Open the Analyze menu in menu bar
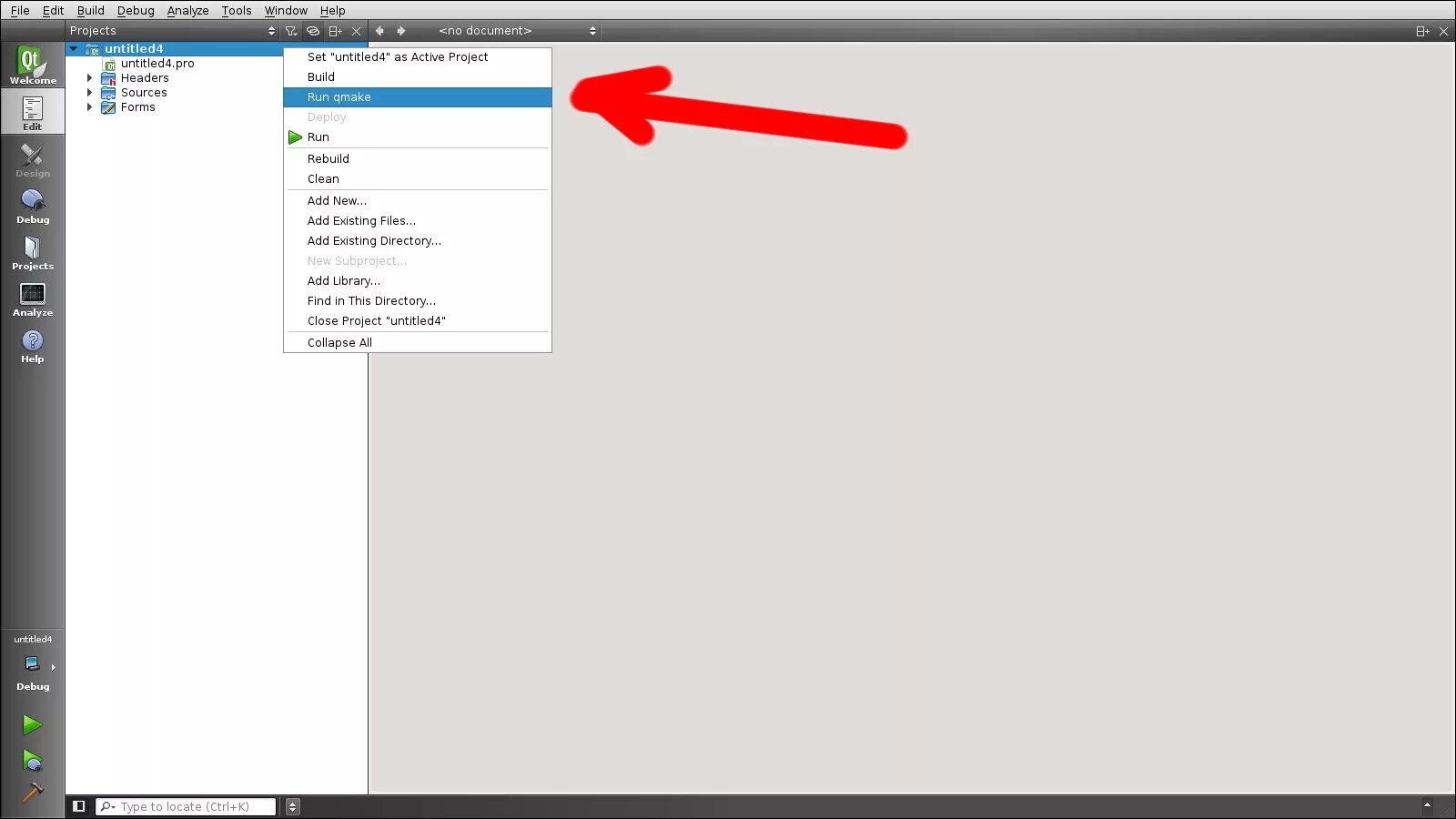This screenshot has height=819, width=1456. 187,11
